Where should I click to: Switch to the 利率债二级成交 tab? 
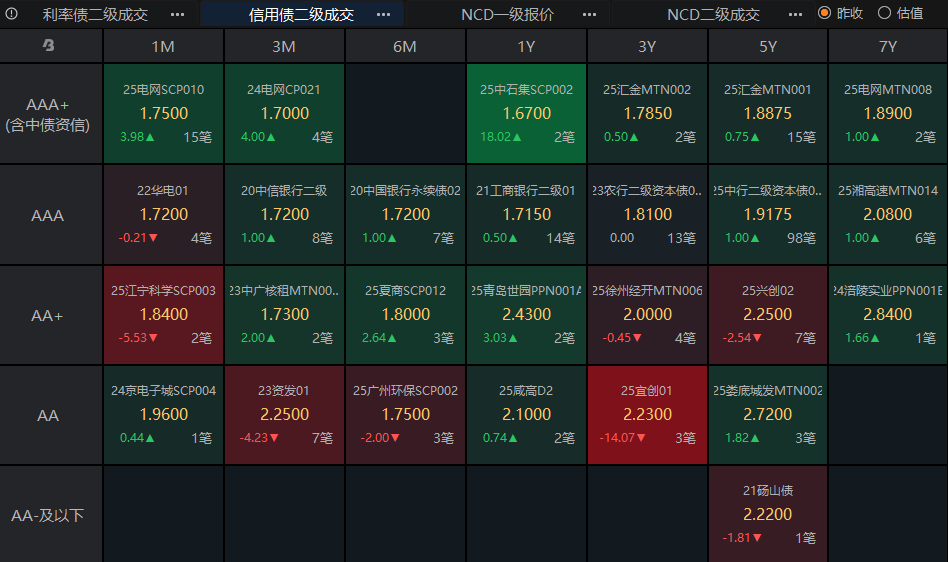click(x=95, y=15)
